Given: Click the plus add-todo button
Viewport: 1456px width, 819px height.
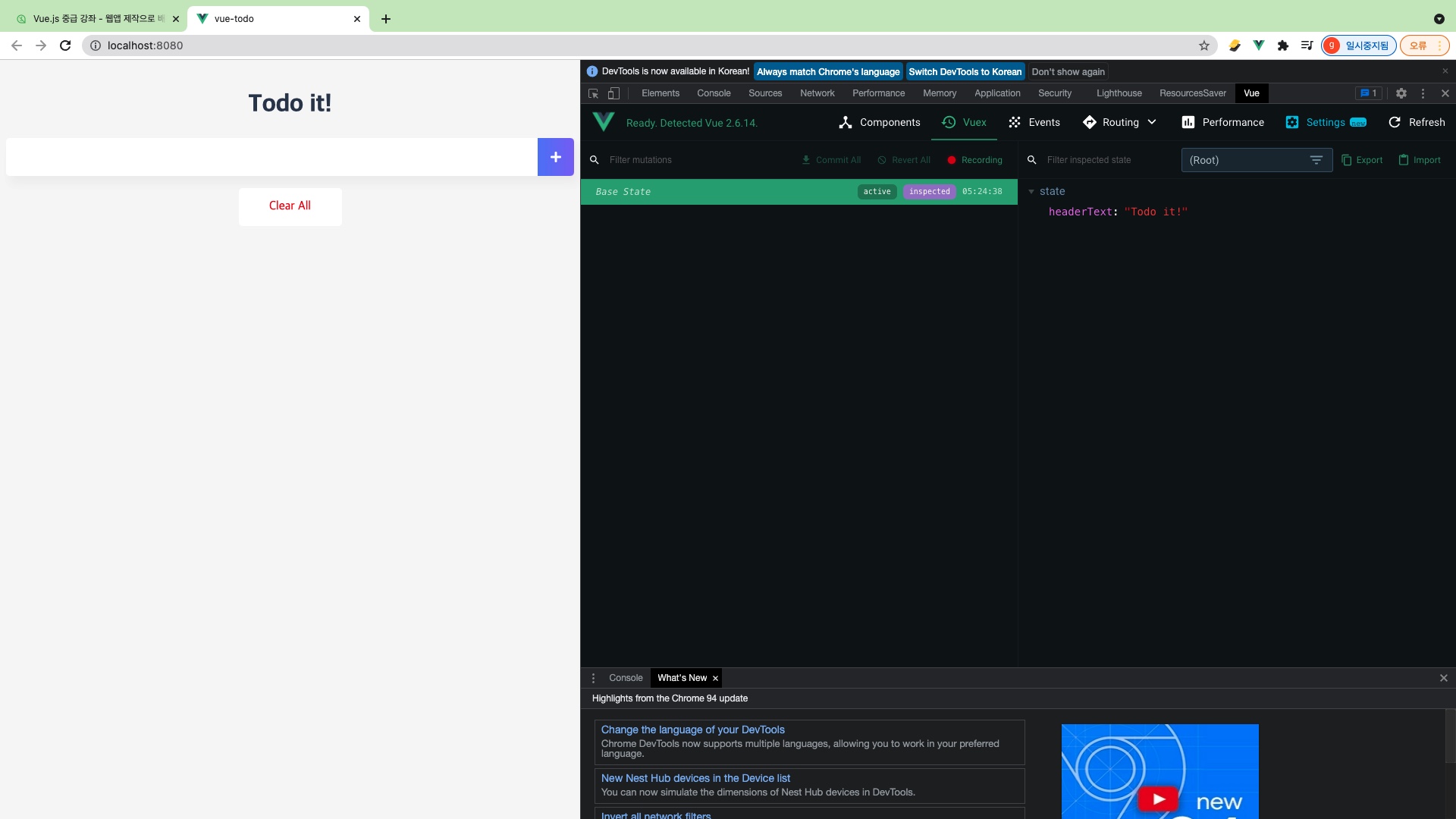Looking at the screenshot, I should [x=555, y=157].
